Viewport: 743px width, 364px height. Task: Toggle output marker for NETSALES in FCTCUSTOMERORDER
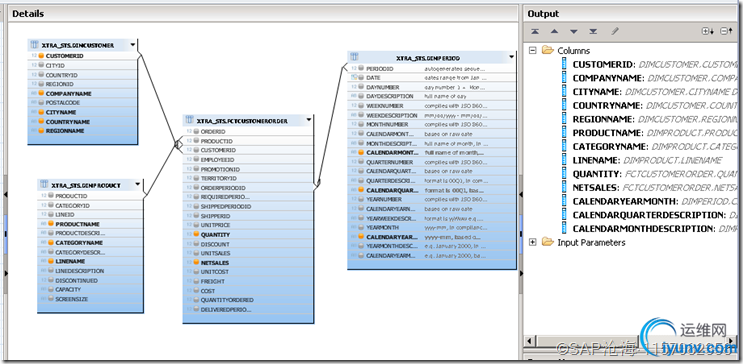(x=196, y=262)
